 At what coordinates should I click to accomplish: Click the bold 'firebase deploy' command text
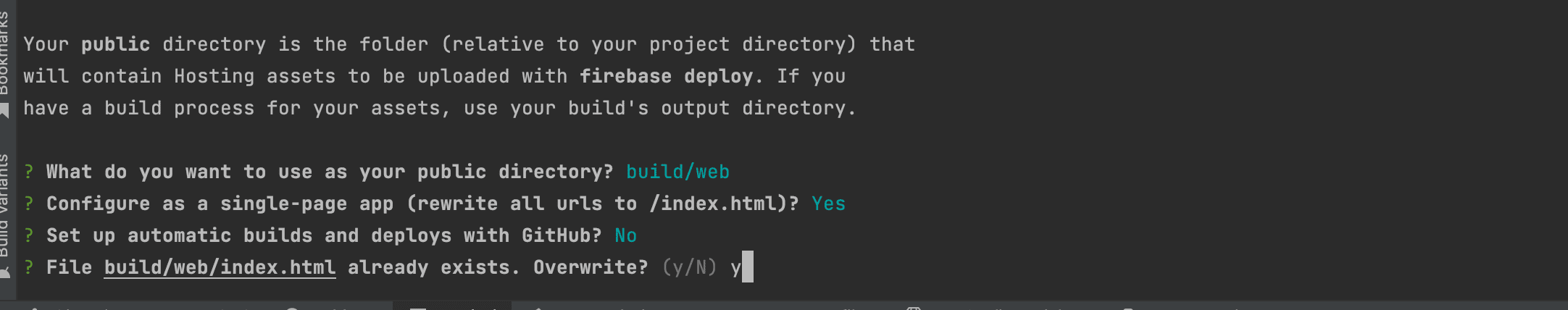coord(666,76)
